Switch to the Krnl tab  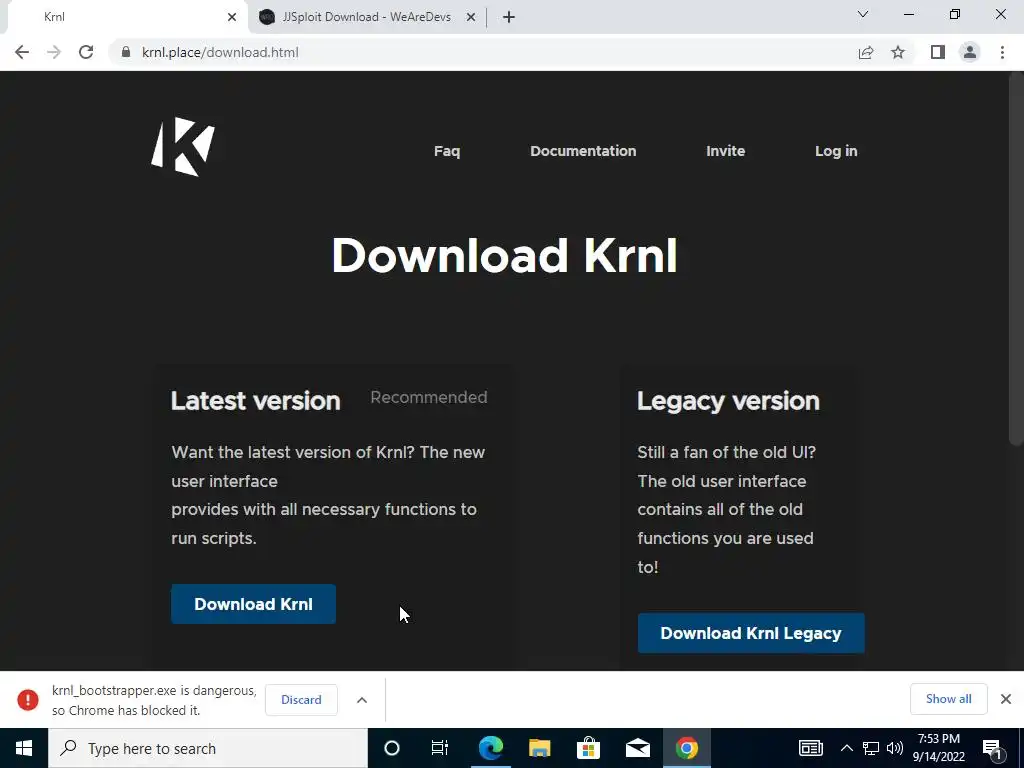(x=124, y=17)
